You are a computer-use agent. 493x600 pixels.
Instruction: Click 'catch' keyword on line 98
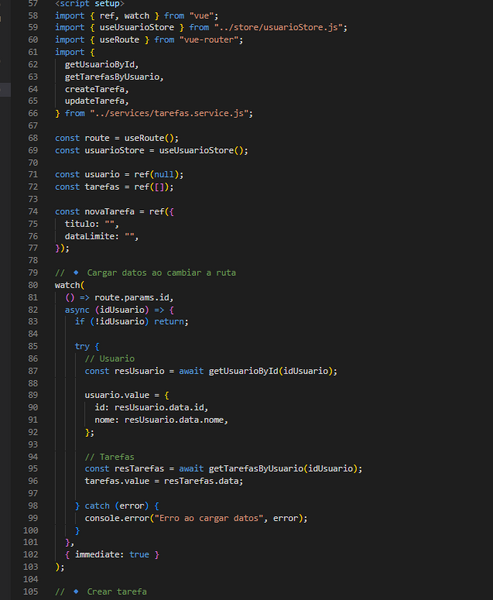point(97,506)
